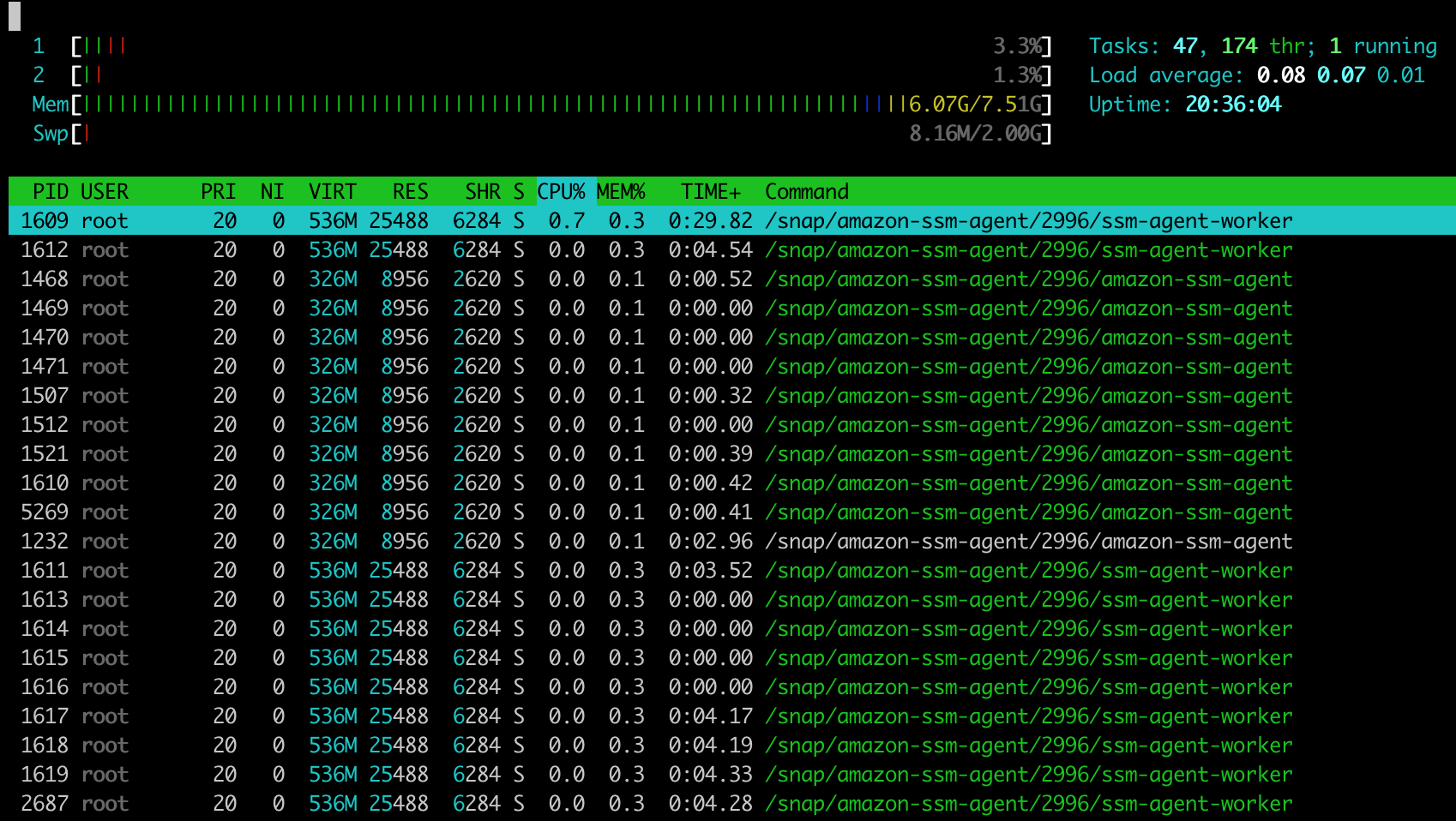Select process row PID 1611
Image resolution: width=1456 pixels, height=821 pixels.
tap(732, 570)
